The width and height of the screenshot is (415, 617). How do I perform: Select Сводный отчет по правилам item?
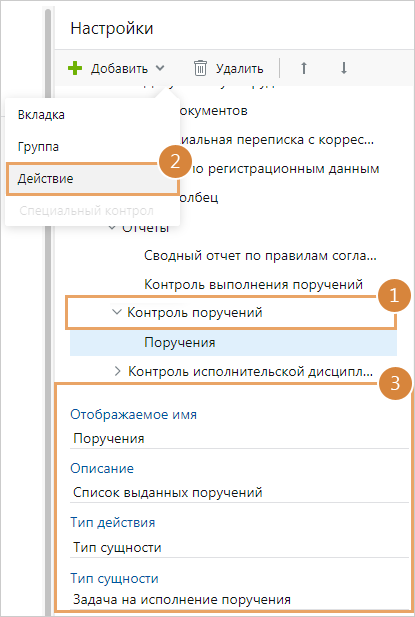tap(260, 255)
